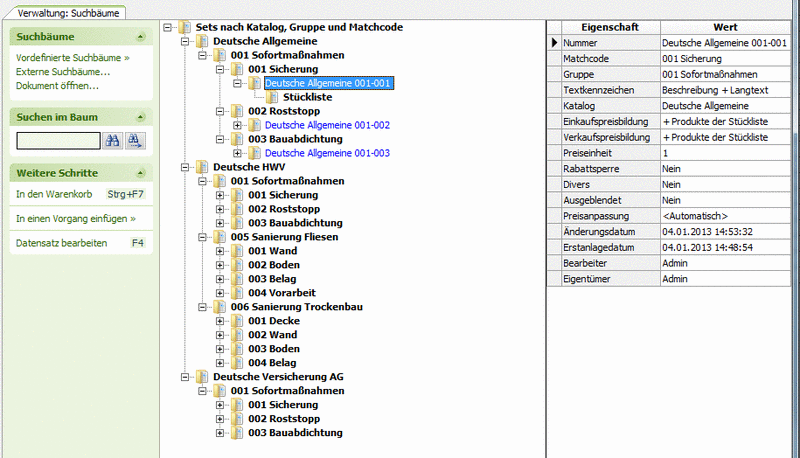Click In einen Vorgang einfügen
The image size is (800, 458).
click(x=76, y=219)
